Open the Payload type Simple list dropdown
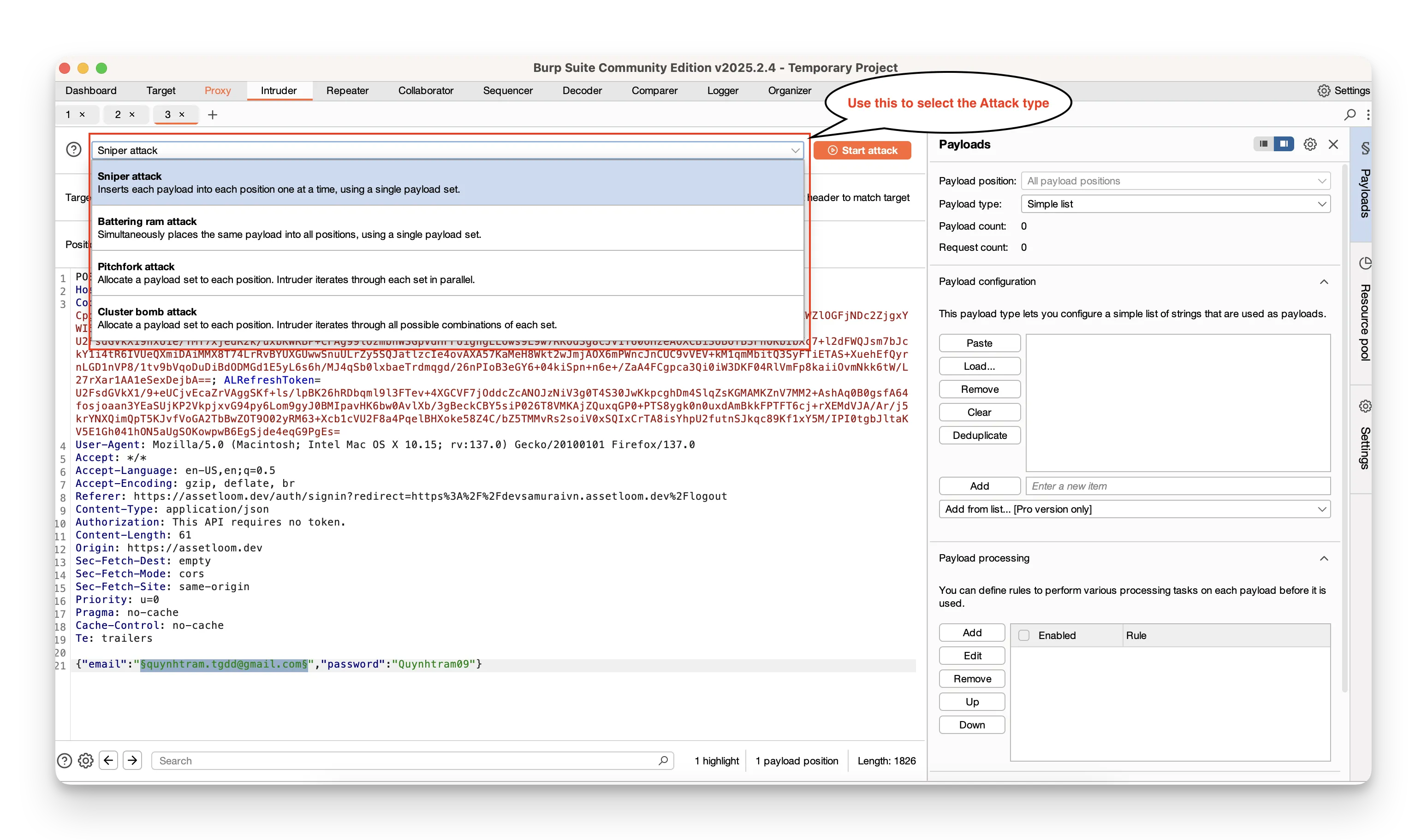 click(x=1175, y=204)
